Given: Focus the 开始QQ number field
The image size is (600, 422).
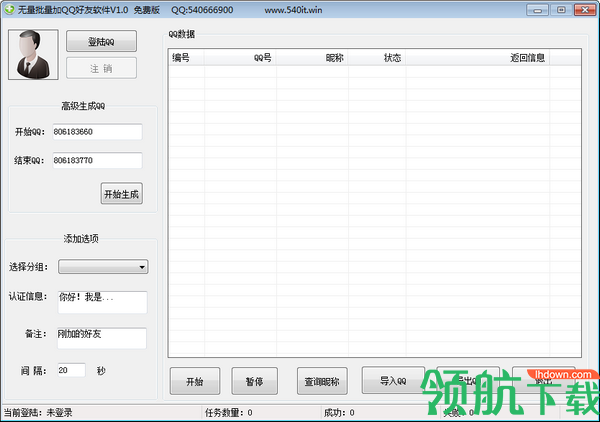Looking at the screenshot, I should click(x=97, y=132).
